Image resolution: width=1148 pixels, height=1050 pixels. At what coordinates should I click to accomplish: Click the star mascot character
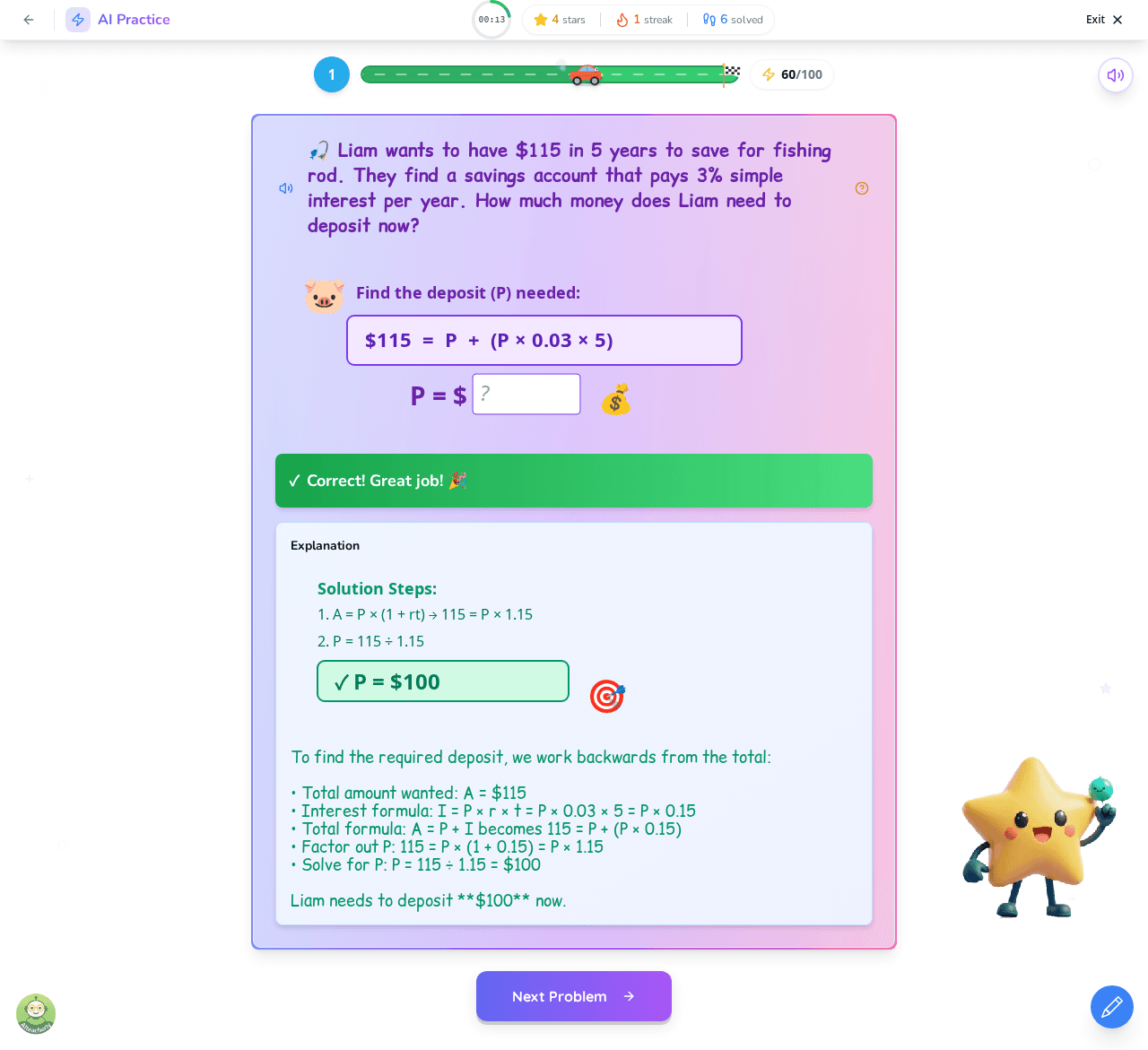[x=1038, y=837]
